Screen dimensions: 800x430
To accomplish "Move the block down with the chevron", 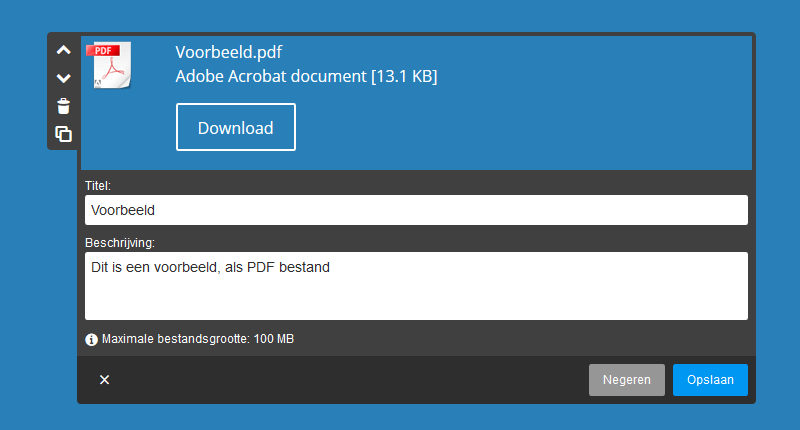I will pyautogui.click(x=63, y=78).
